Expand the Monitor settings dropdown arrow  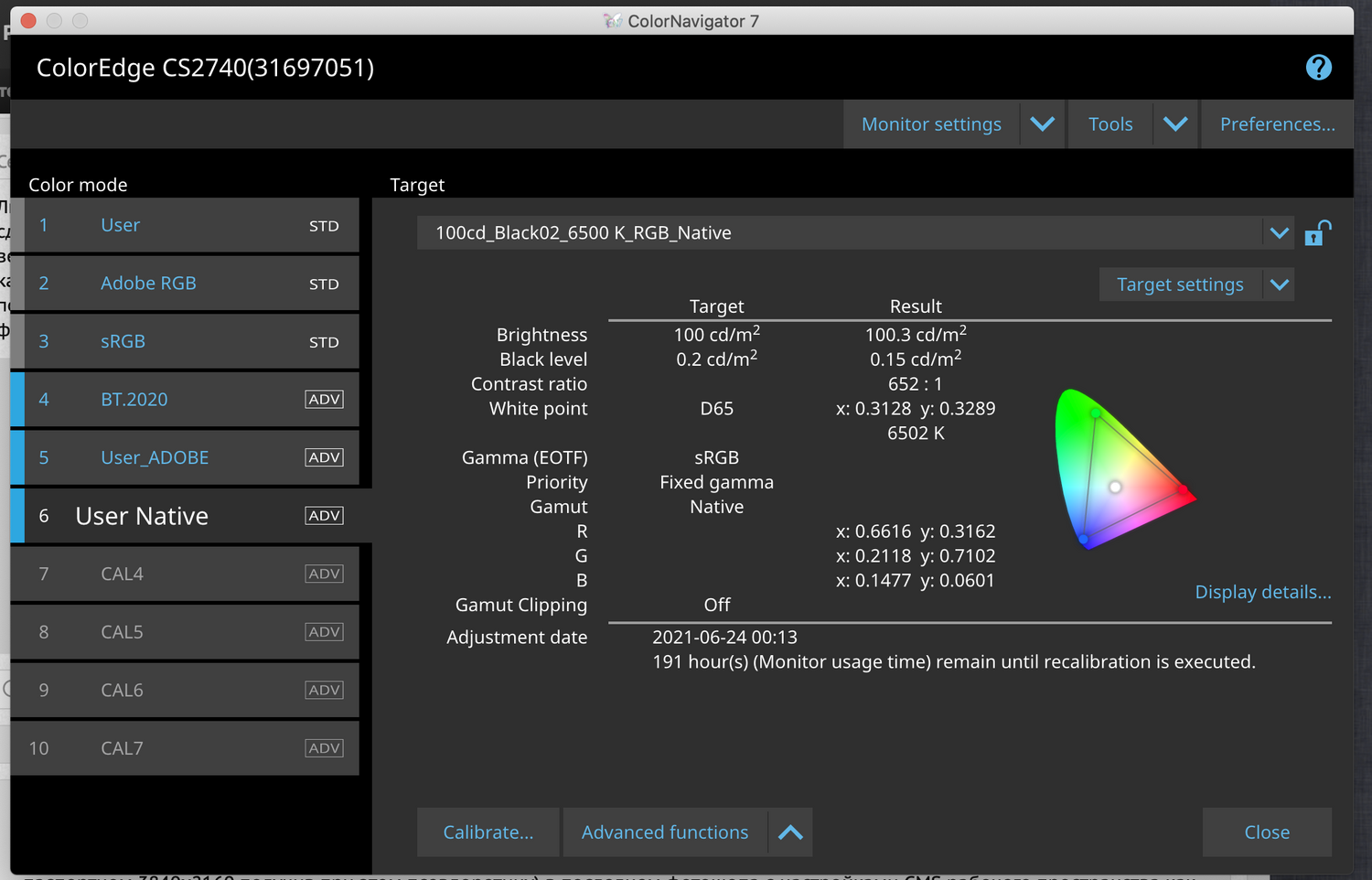click(x=1042, y=124)
